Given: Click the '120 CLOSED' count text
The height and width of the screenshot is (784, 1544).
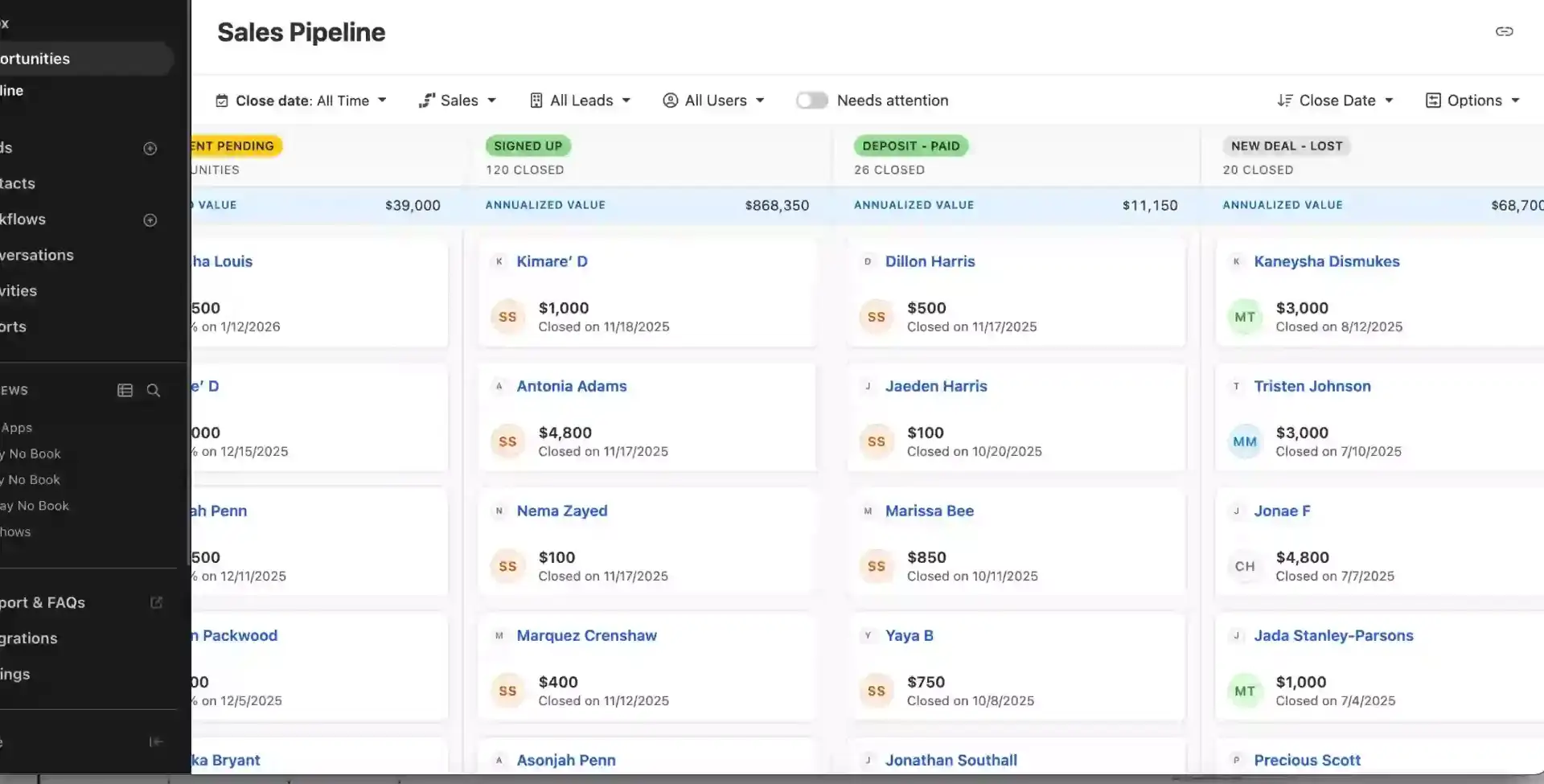Looking at the screenshot, I should 525,170.
